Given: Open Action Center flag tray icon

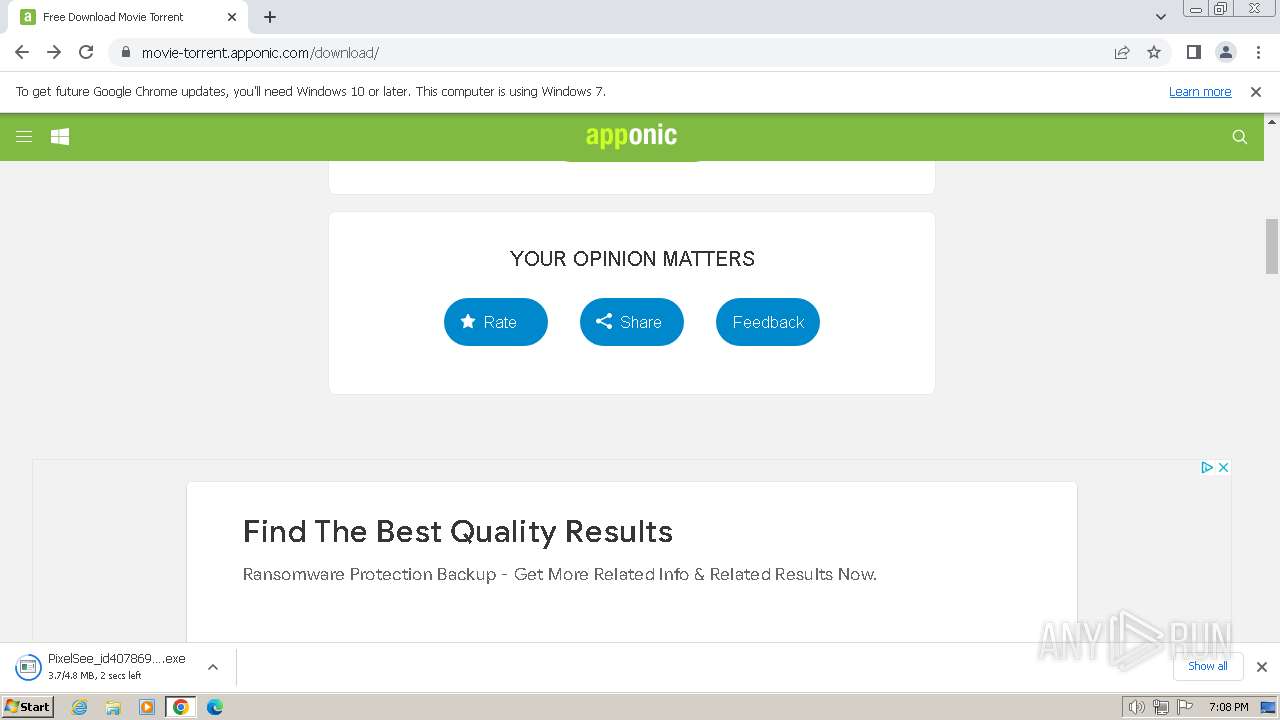Looking at the screenshot, I should 1185,707.
